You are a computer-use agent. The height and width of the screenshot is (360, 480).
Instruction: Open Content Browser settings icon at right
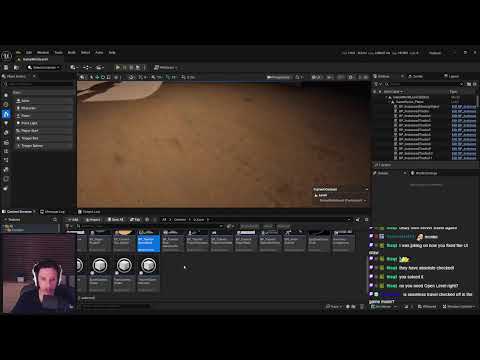click(x=366, y=220)
